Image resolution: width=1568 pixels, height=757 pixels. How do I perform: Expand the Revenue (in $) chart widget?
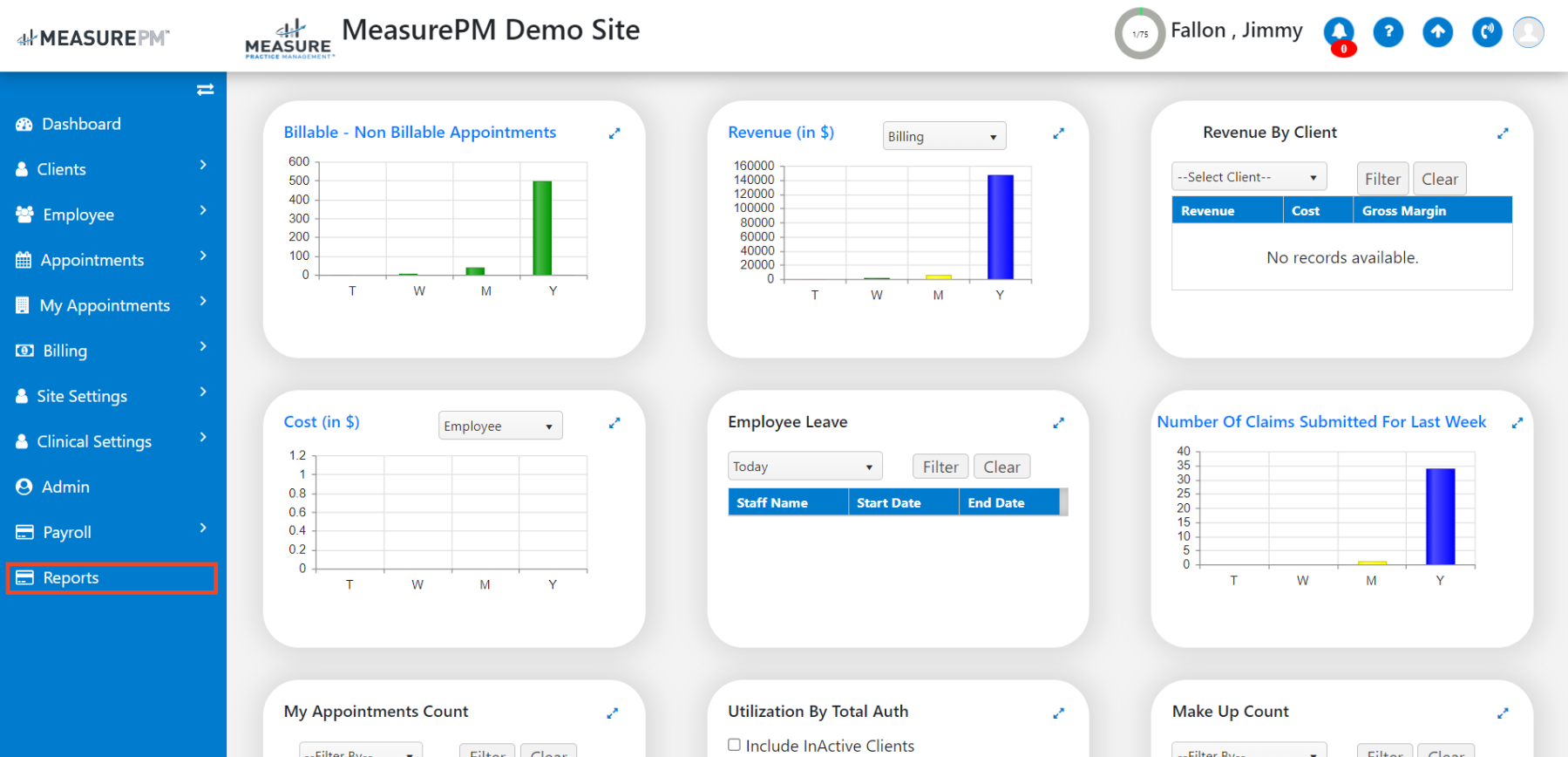click(1058, 133)
